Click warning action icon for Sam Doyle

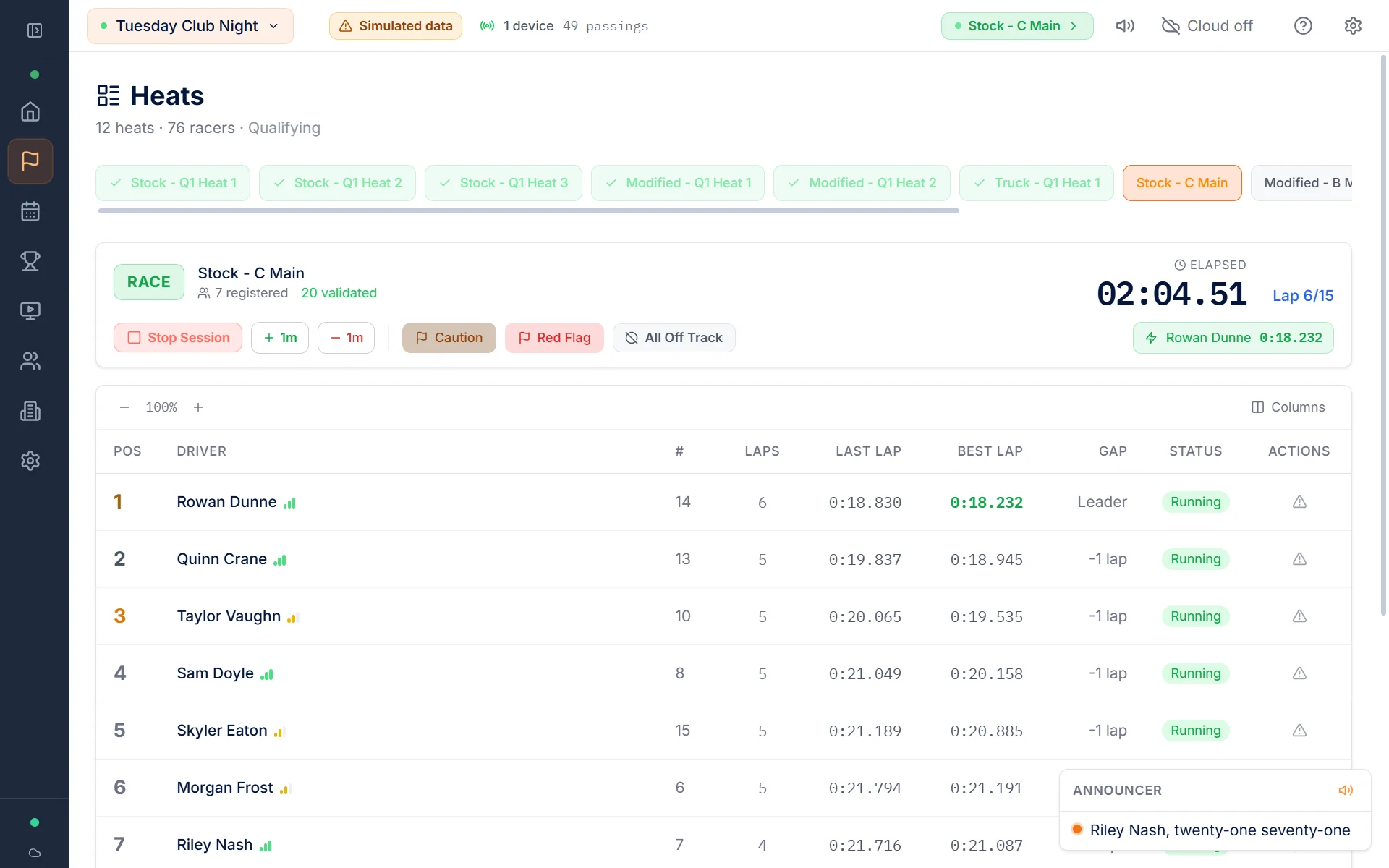click(x=1299, y=673)
